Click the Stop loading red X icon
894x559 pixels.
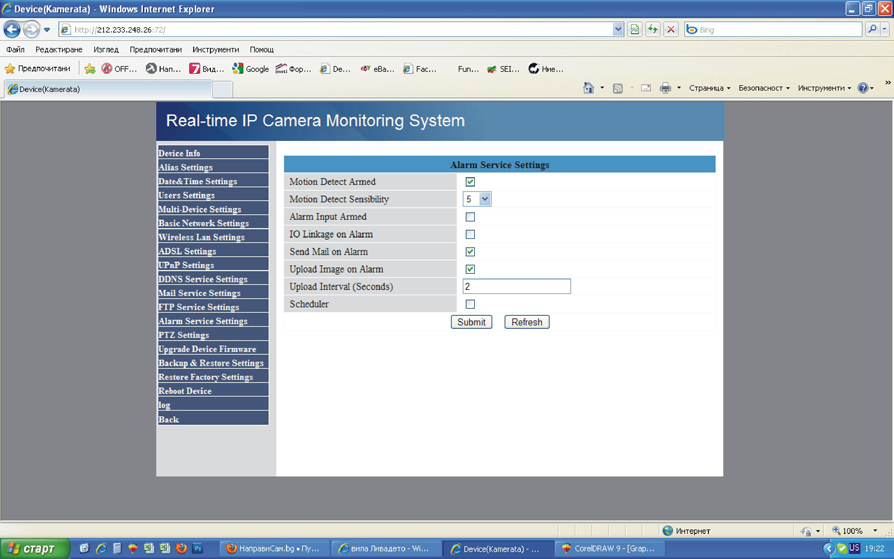(671, 30)
